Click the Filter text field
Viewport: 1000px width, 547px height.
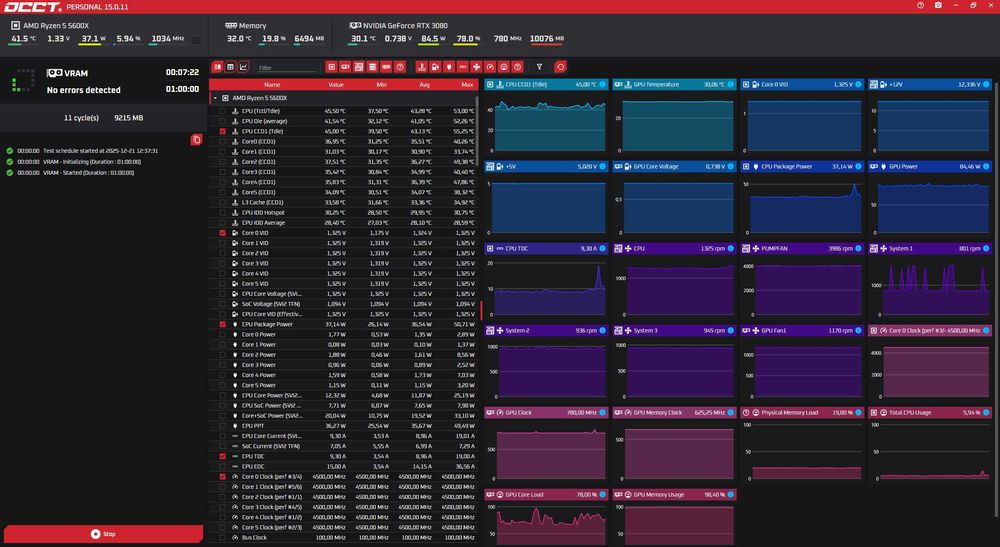click(x=286, y=68)
